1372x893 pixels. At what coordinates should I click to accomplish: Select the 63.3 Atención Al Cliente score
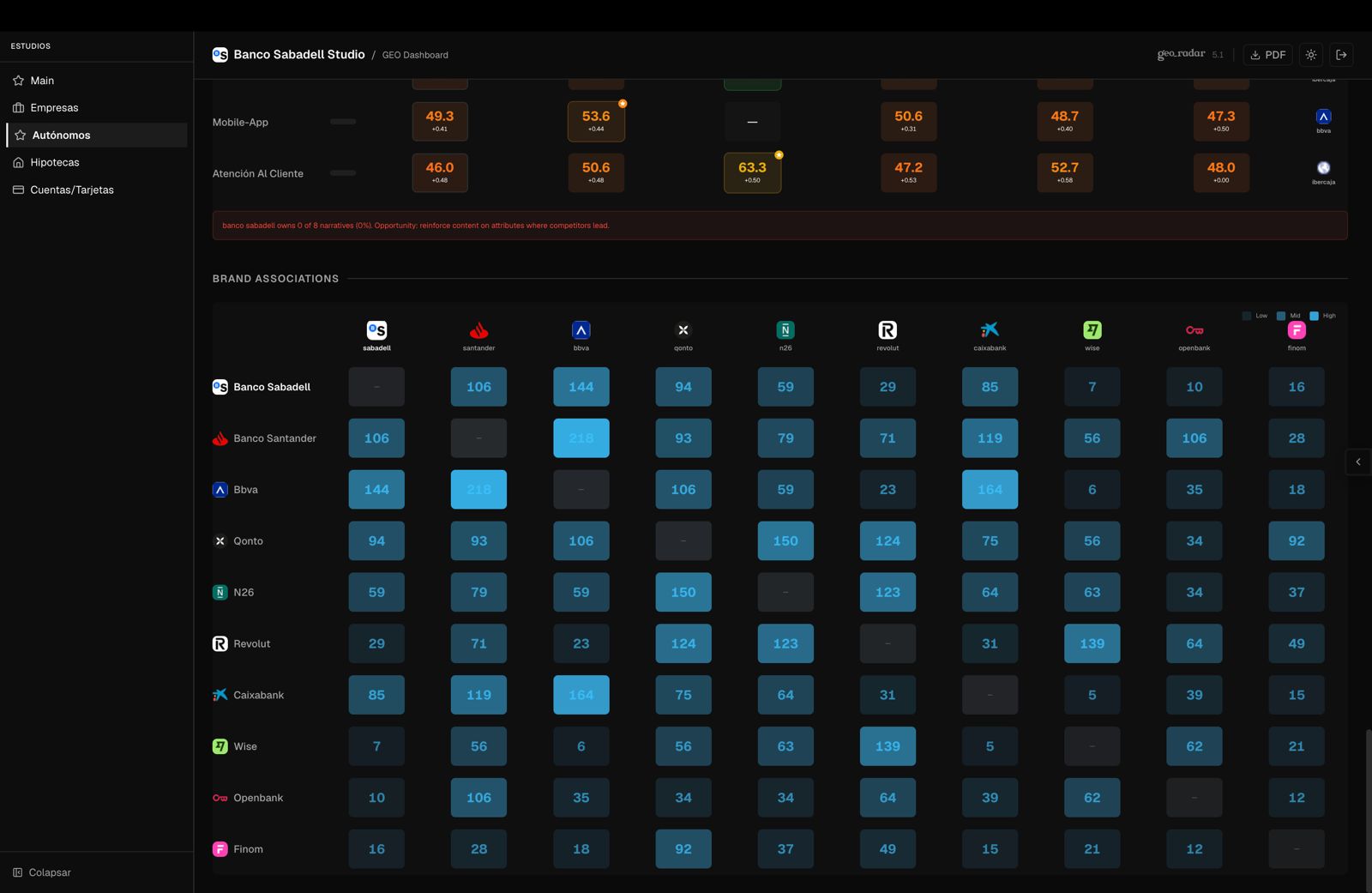[752, 172]
